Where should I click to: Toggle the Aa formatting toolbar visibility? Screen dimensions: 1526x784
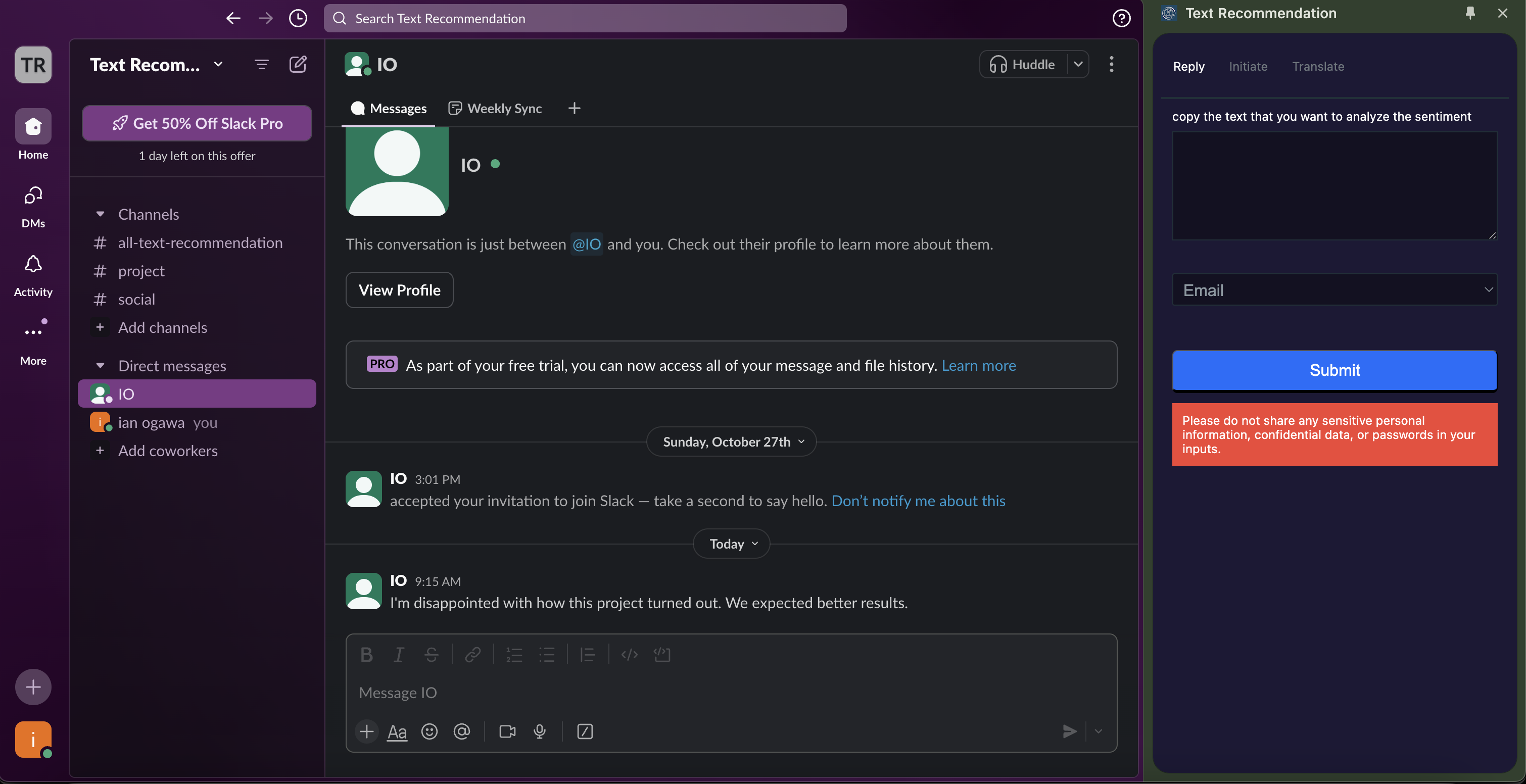tap(396, 732)
